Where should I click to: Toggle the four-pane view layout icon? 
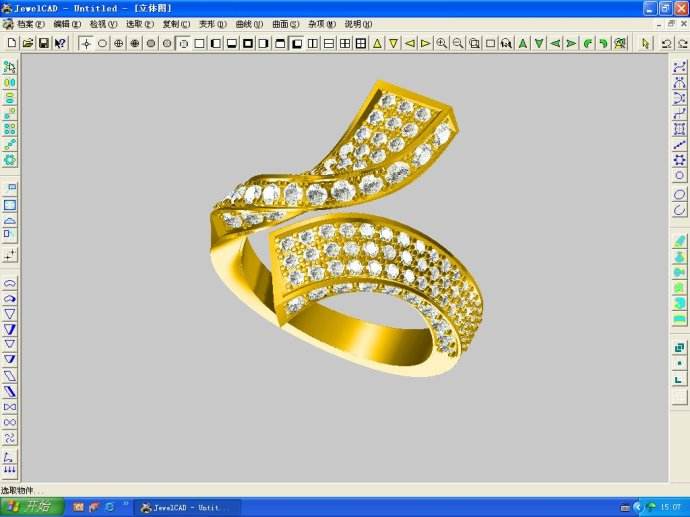tap(345, 43)
